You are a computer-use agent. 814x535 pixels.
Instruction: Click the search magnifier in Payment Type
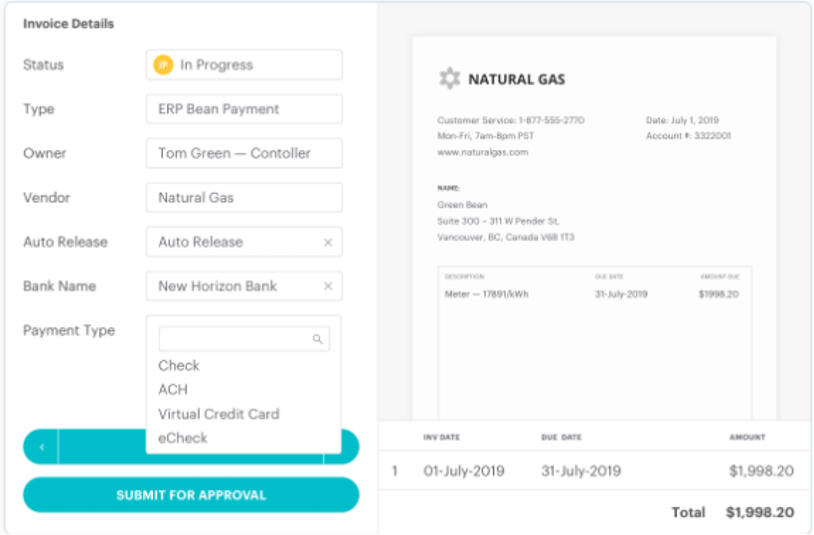[318, 339]
